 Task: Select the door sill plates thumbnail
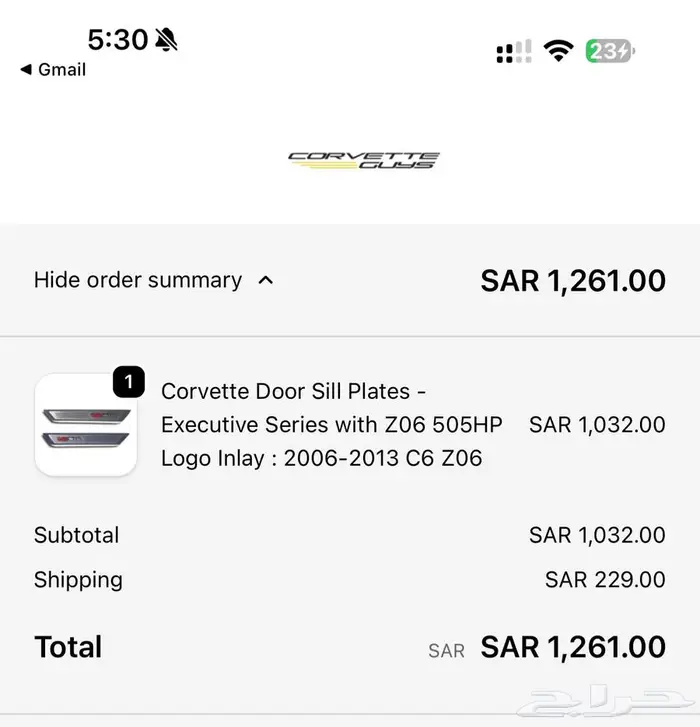[x=85, y=425]
